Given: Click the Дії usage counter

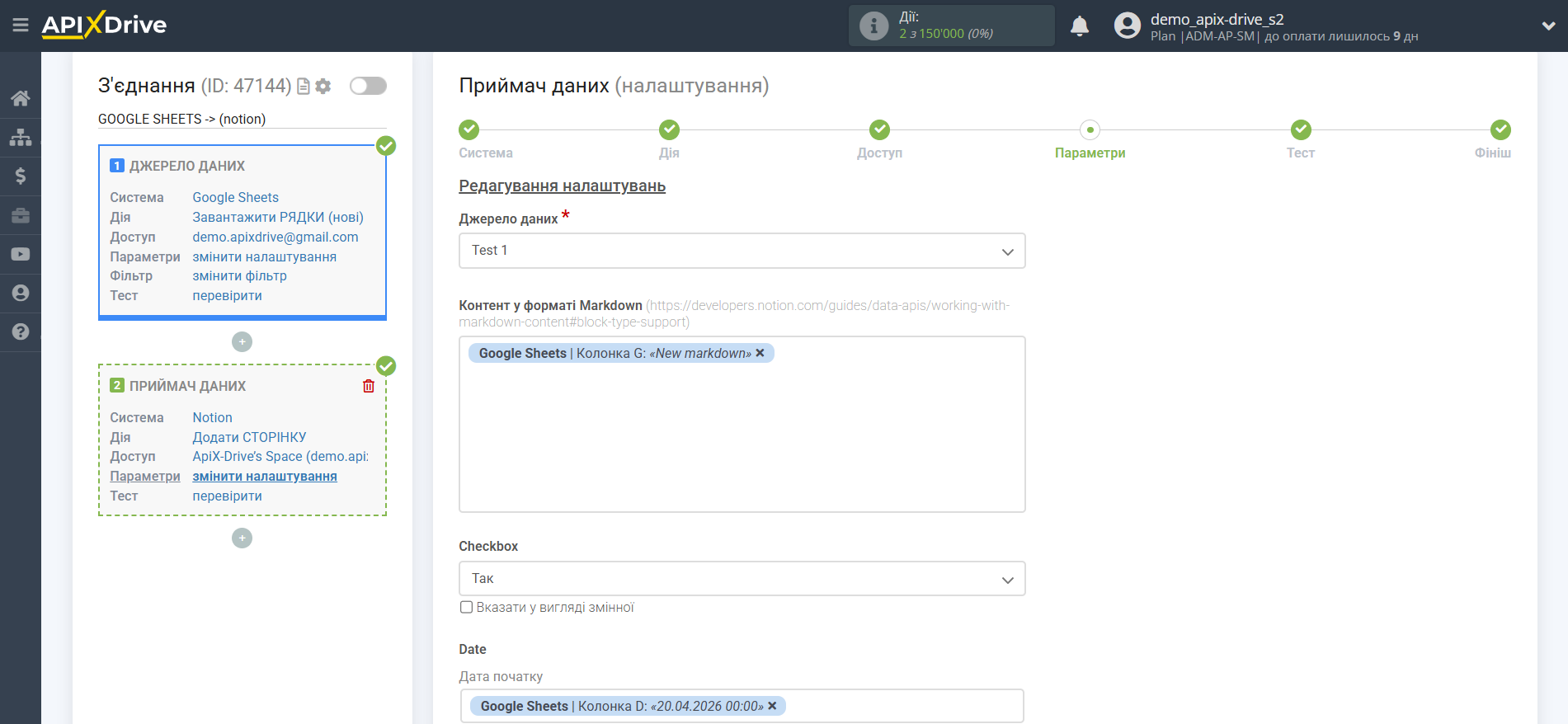Looking at the screenshot, I should (951, 26).
